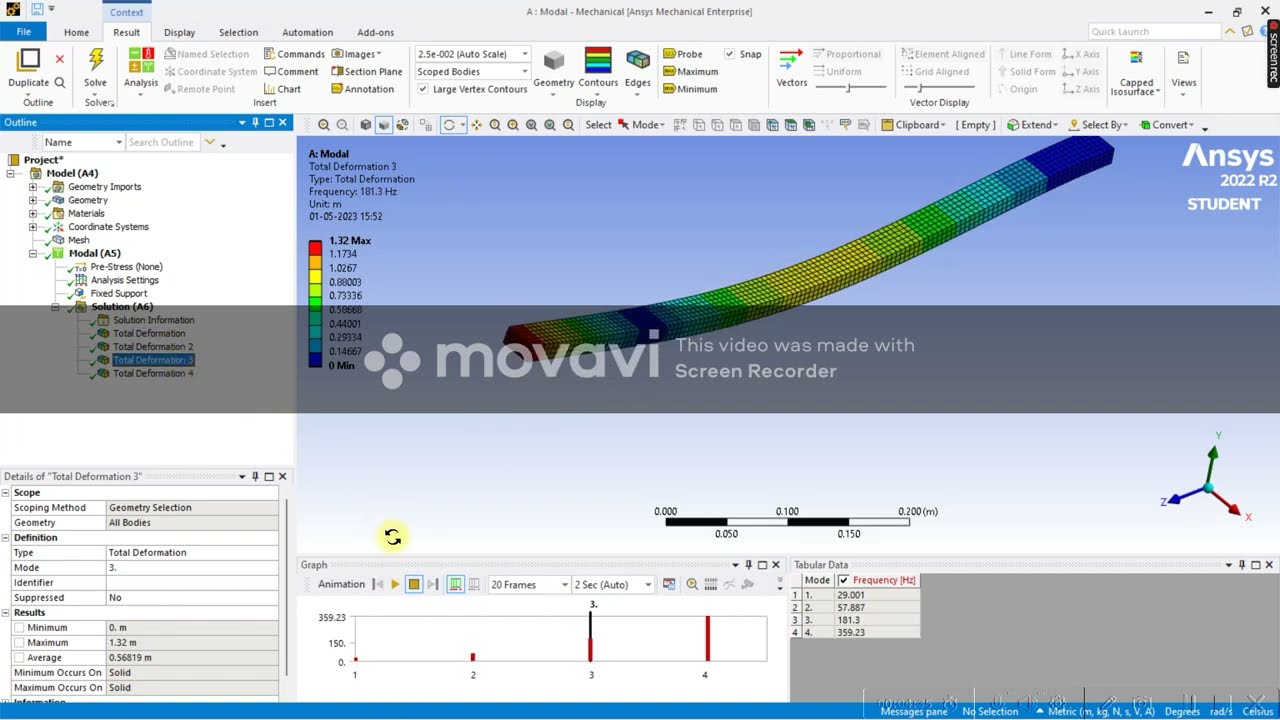This screenshot has height=720, width=1280.
Task: Toggle the Maximum label
Action: point(690,71)
